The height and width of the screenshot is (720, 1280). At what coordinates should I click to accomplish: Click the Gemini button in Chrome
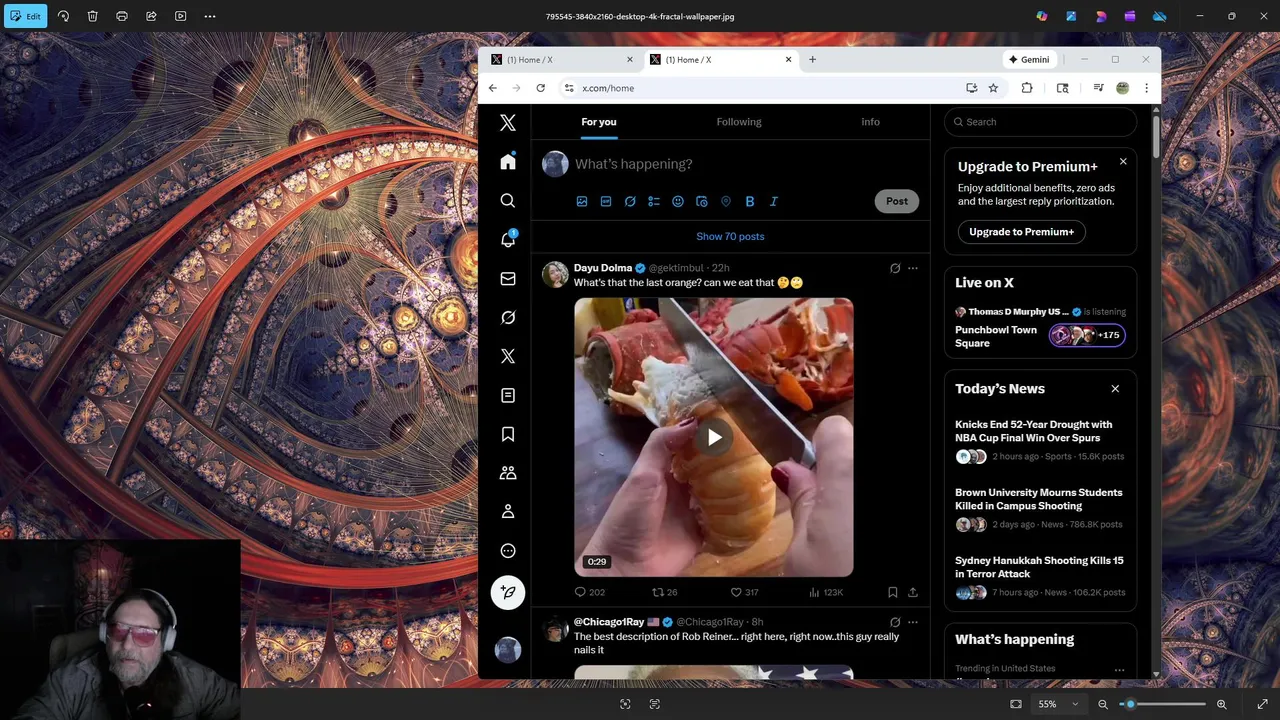(1029, 60)
